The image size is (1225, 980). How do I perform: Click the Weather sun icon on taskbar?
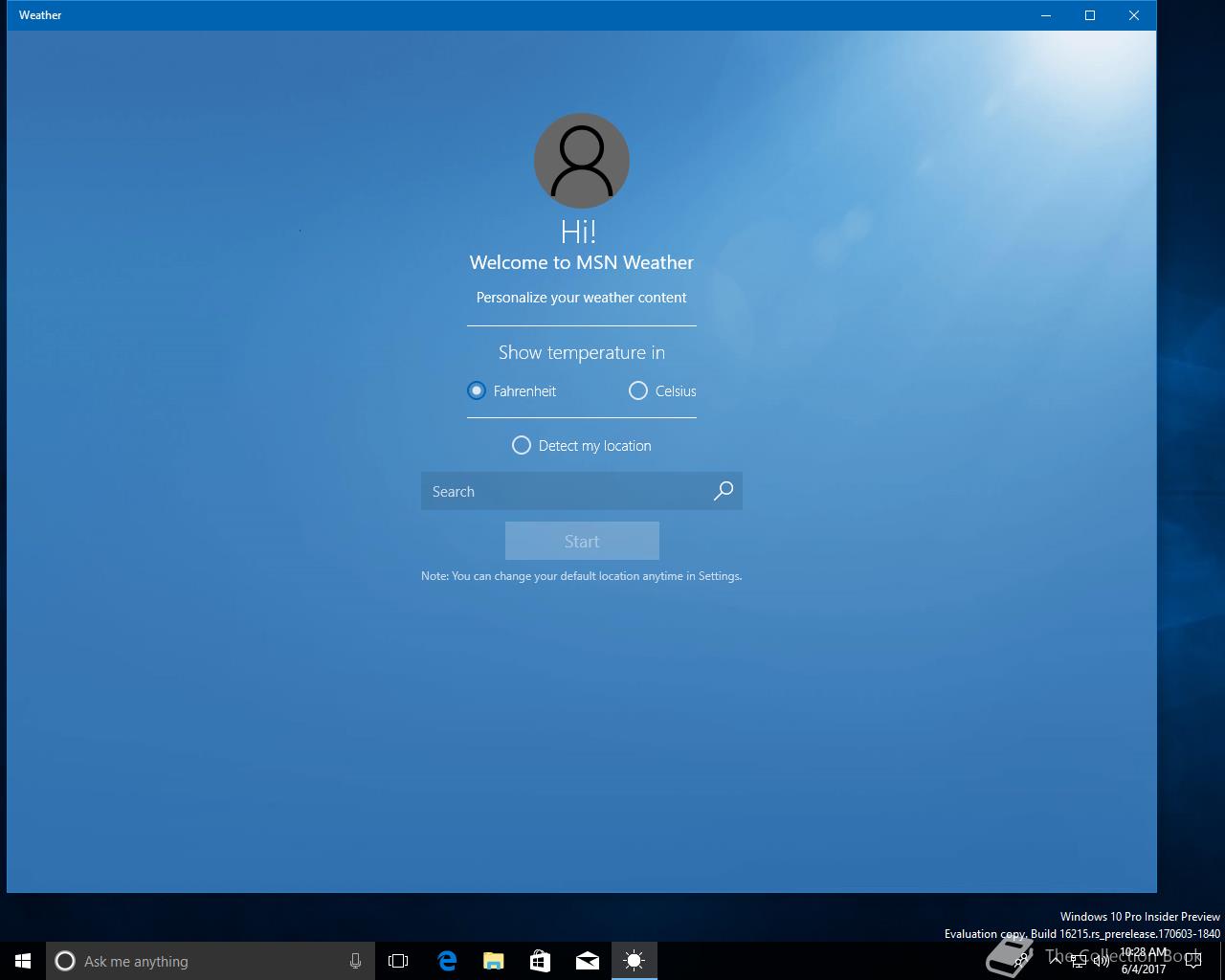pyautogui.click(x=634, y=961)
